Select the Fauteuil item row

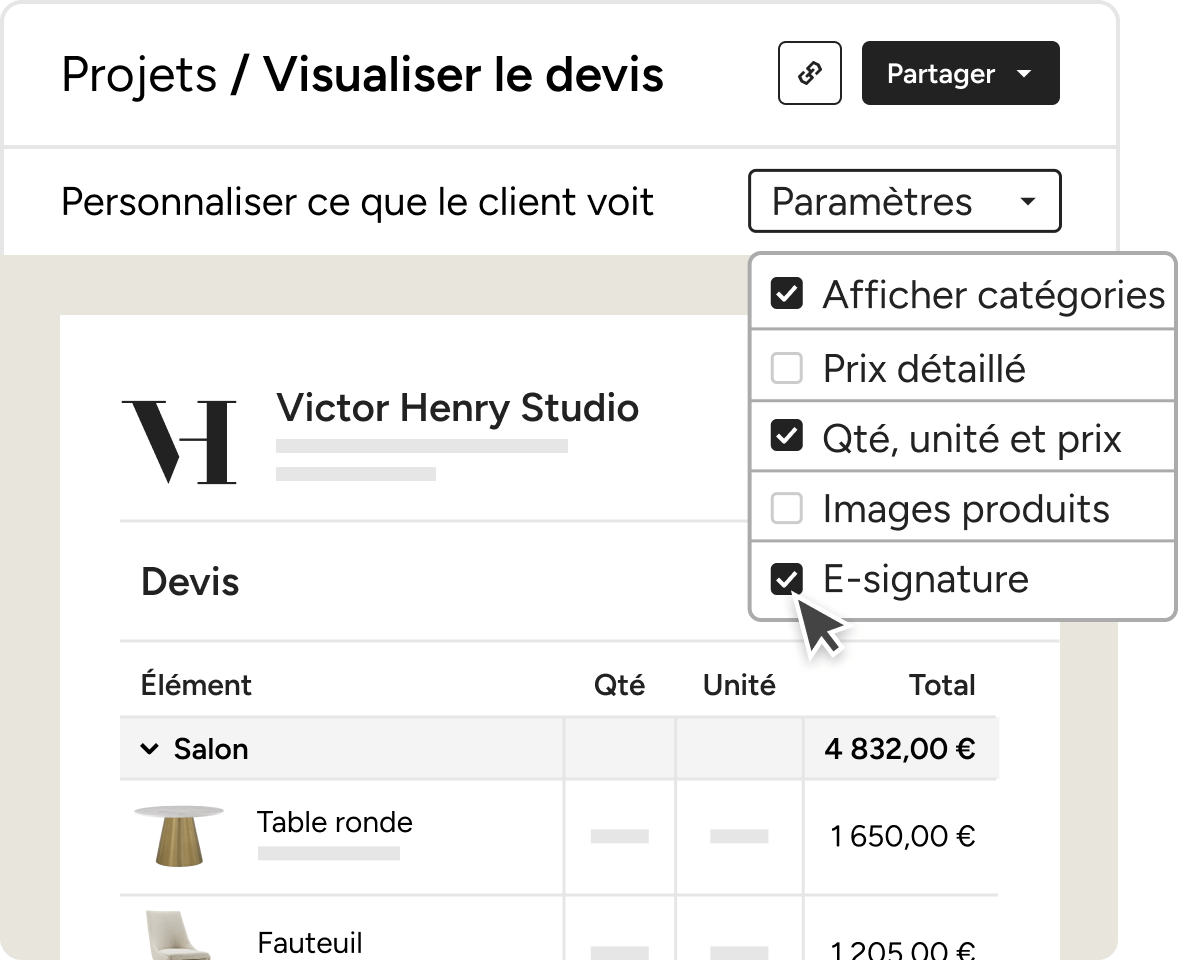coord(558,928)
